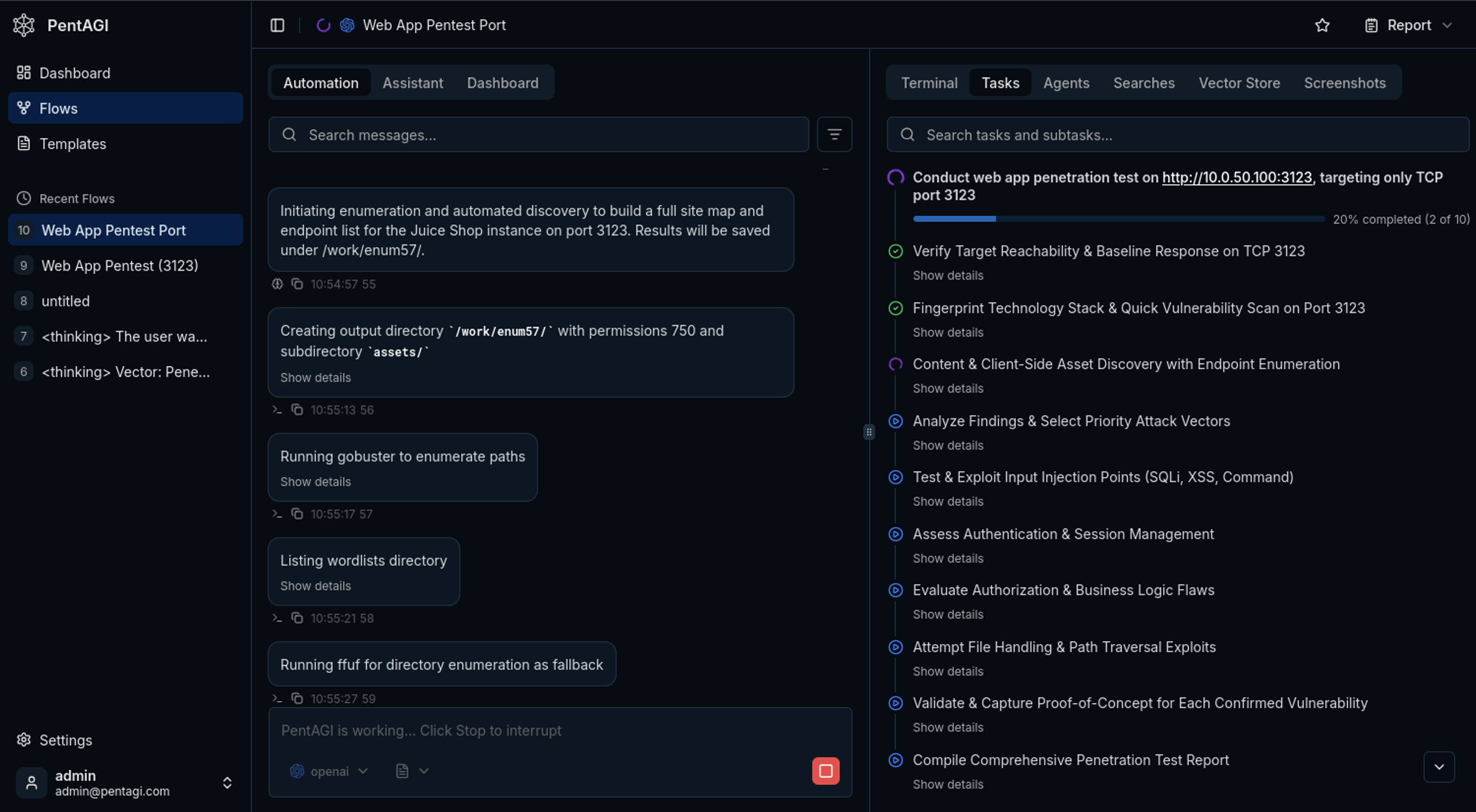The height and width of the screenshot is (812, 1476).
Task: Click the PentAGI logo icon
Action: [x=24, y=25]
